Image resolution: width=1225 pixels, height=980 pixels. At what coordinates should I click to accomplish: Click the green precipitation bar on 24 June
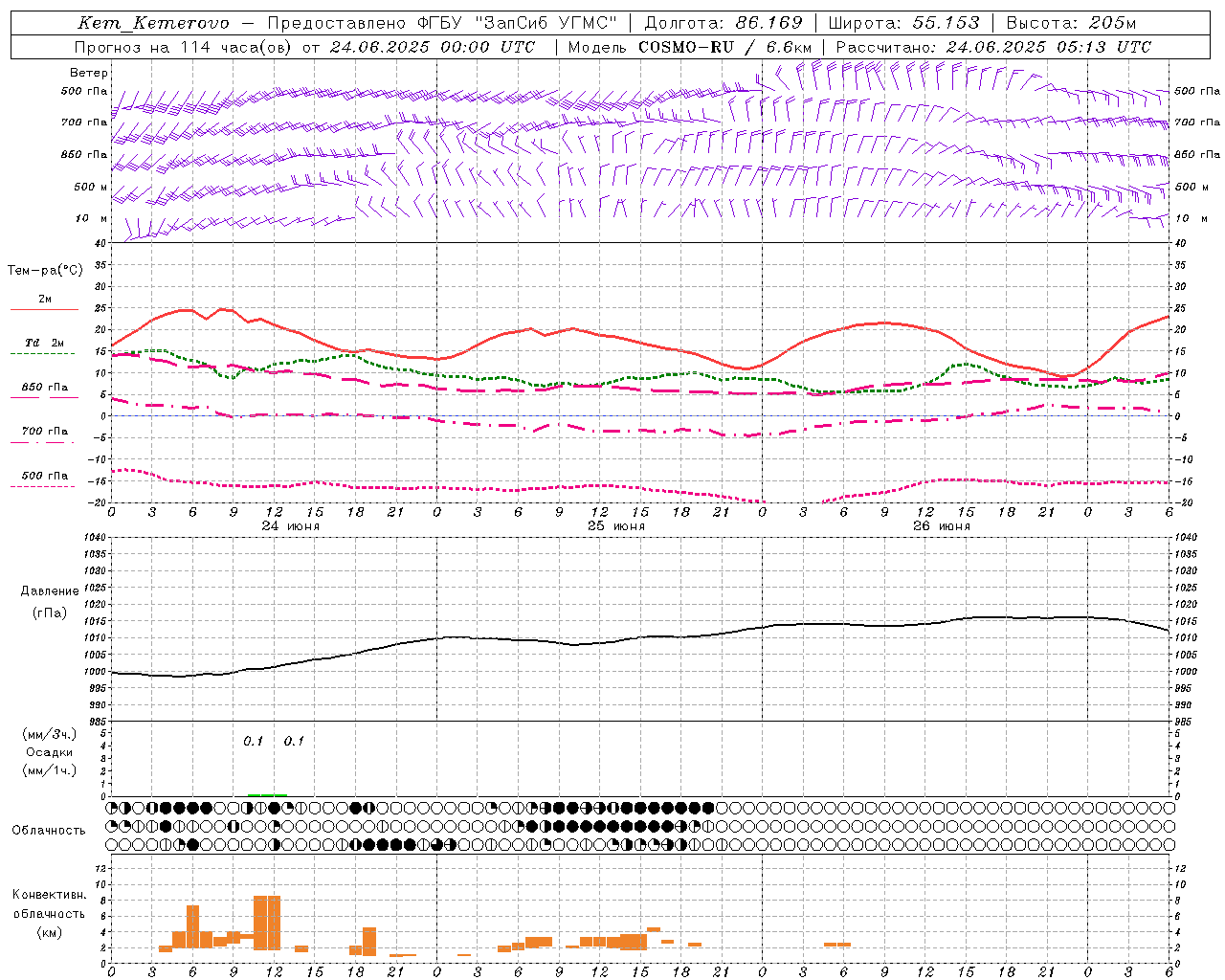tap(267, 794)
